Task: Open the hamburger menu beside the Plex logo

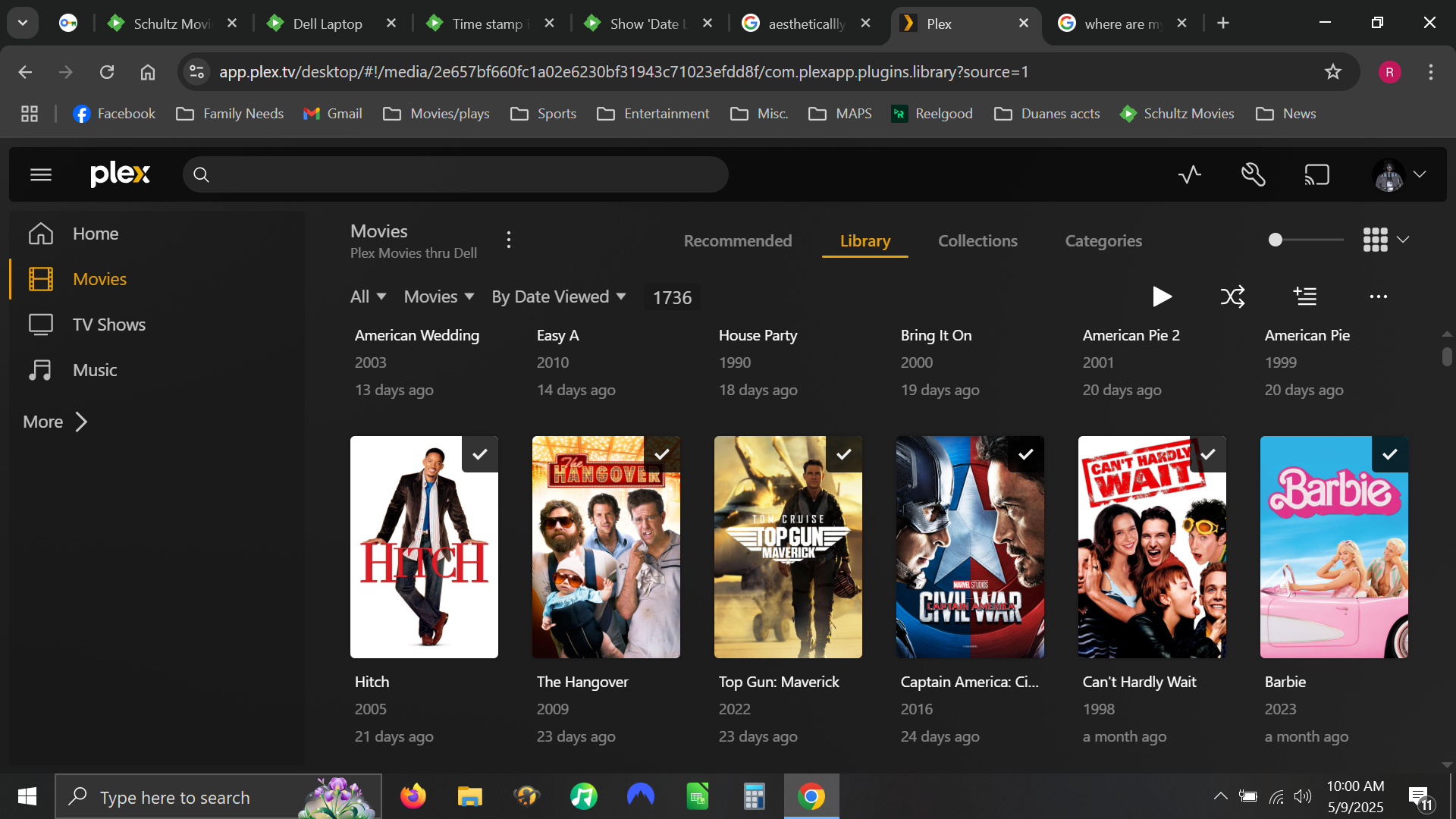Action: [x=41, y=175]
